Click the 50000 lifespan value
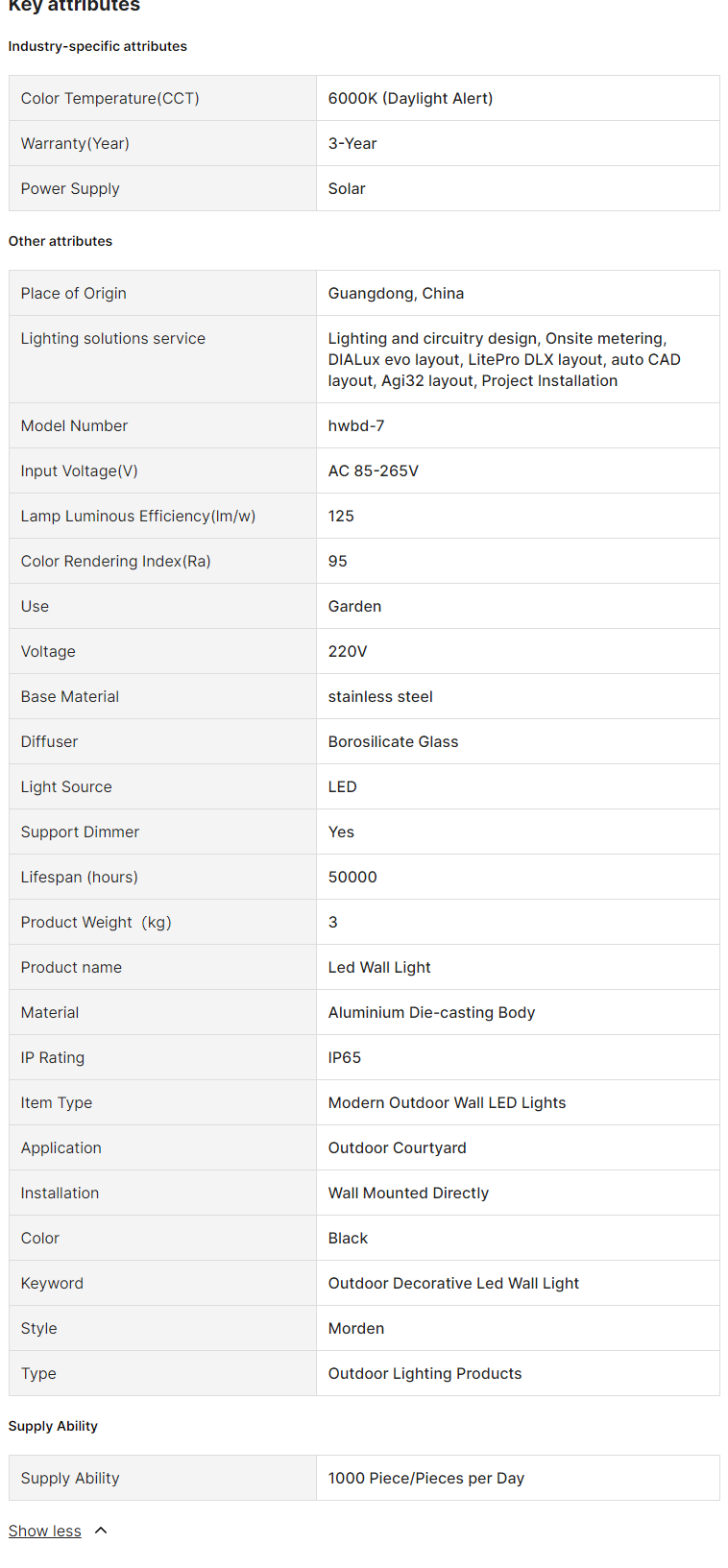 pos(352,877)
